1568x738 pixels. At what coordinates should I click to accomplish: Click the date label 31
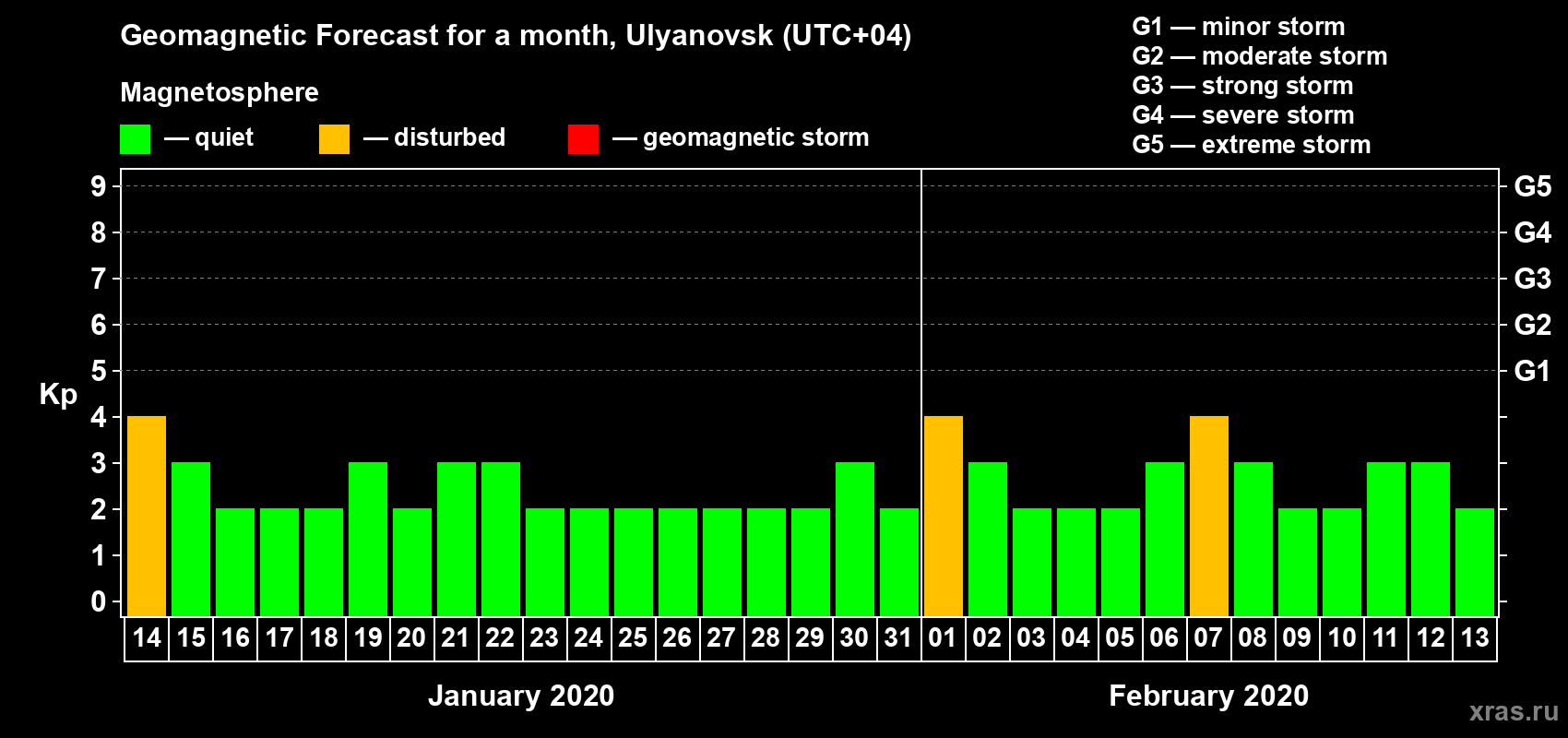click(x=898, y=638)
